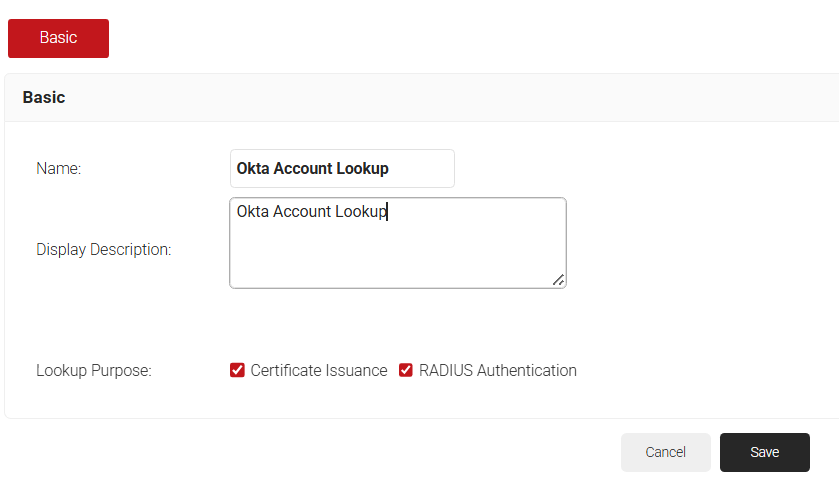Click empty space below the description text
The height and width of the screenshot is (490, 839).
(x=397, y=258)
